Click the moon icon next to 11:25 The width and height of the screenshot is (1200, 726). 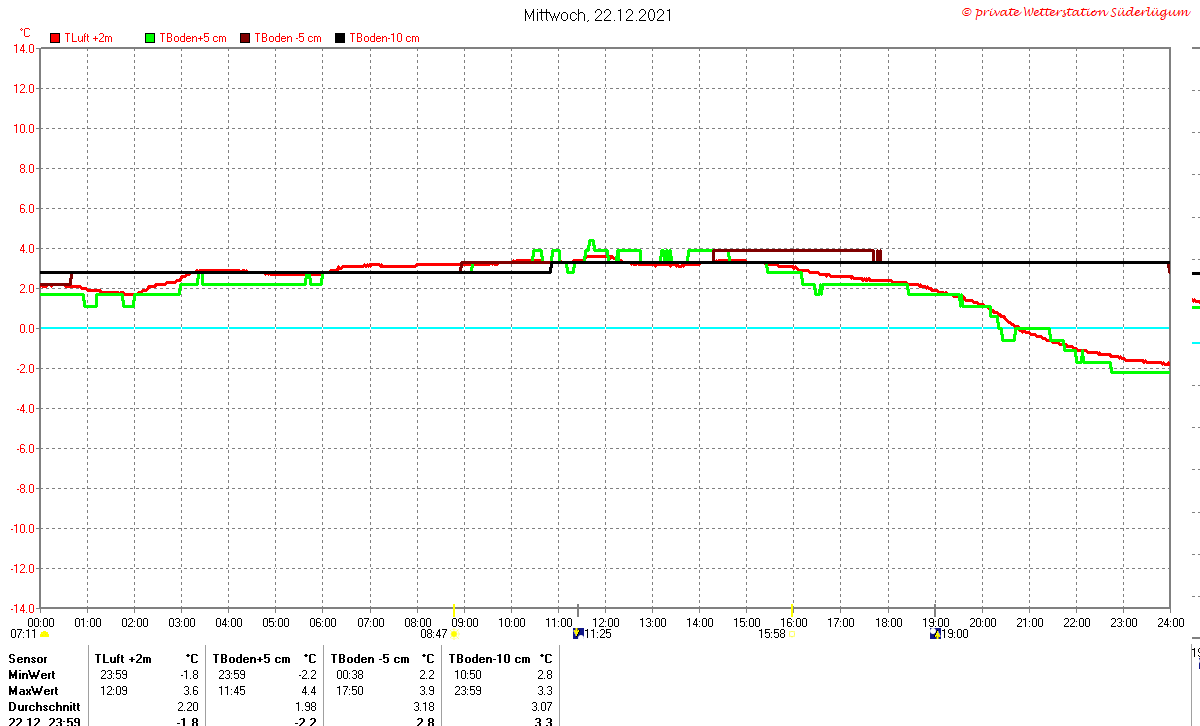[x=577, y=633]
